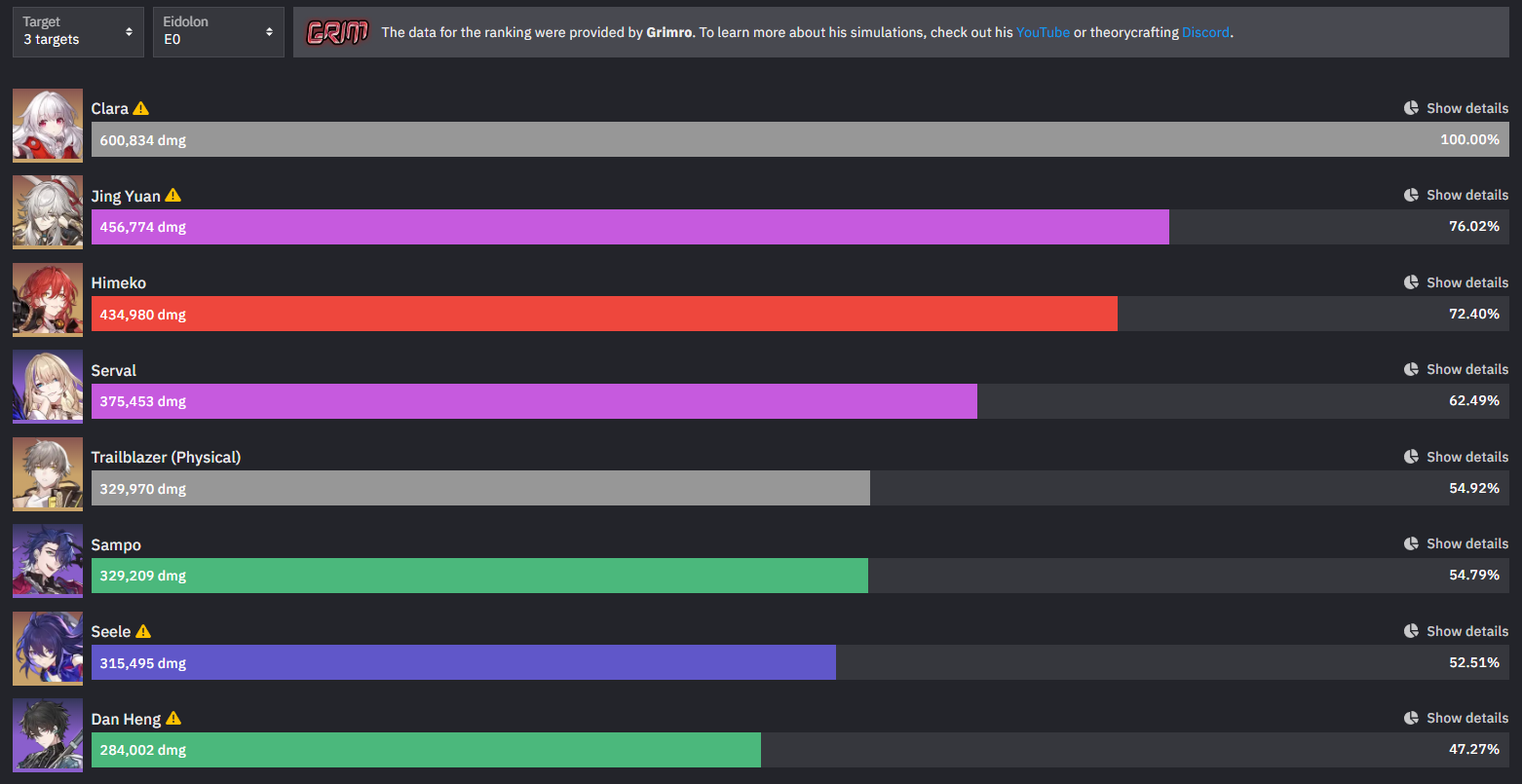Click Seele's character portrait
This screenshot has height=784, width=1522.
tap(48, 648)
